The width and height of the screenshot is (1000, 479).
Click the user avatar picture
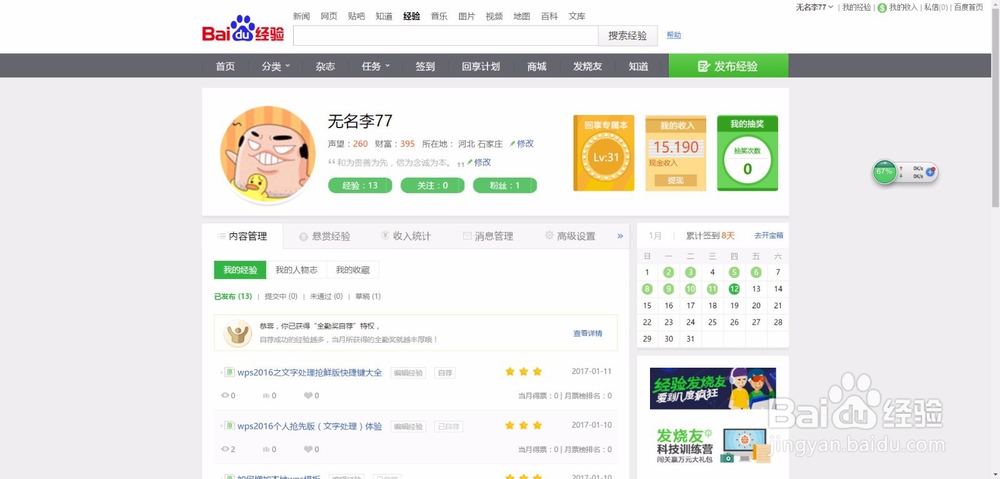(x=268, y=155)
